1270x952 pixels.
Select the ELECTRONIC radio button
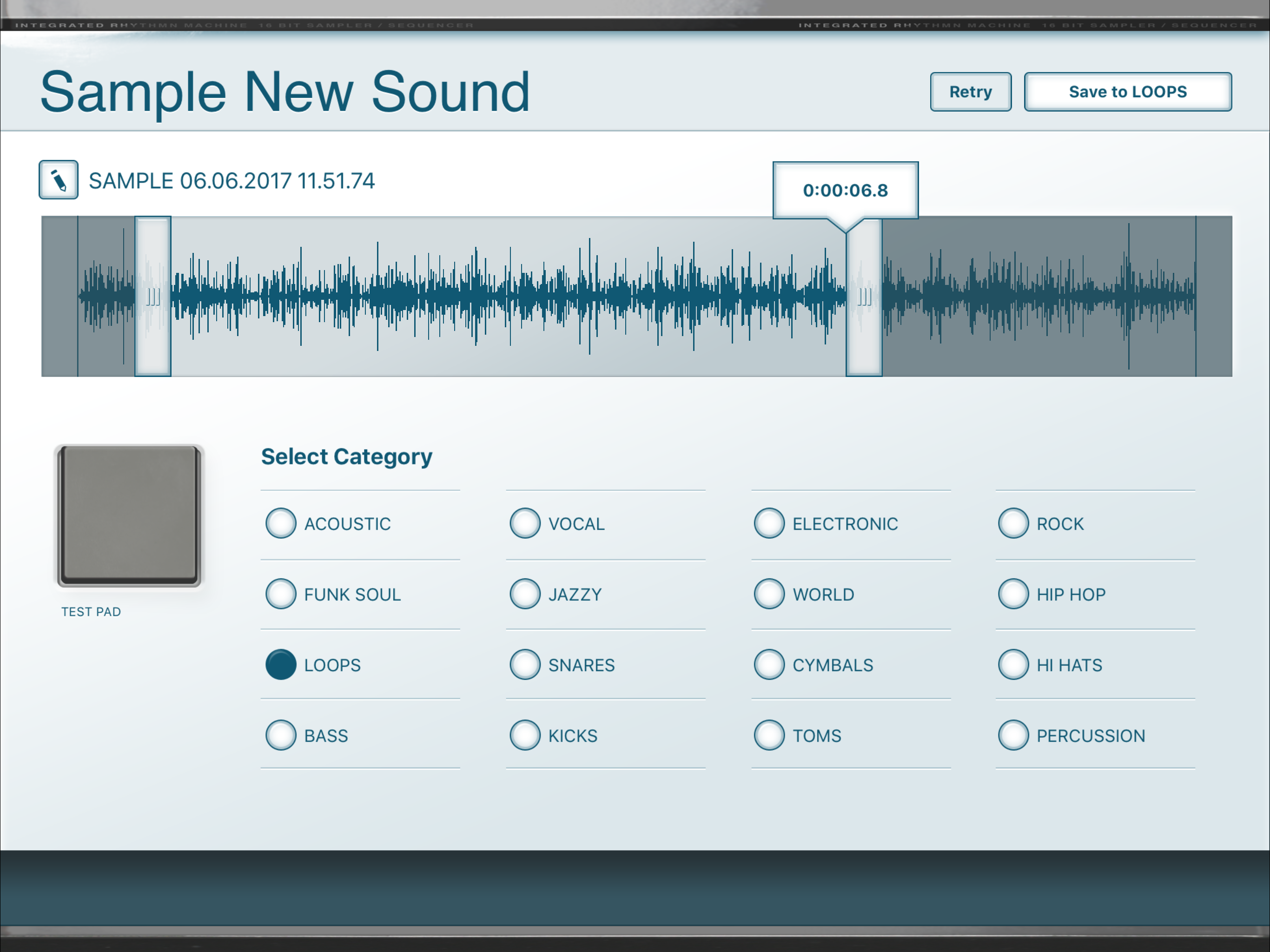point(769,524)
